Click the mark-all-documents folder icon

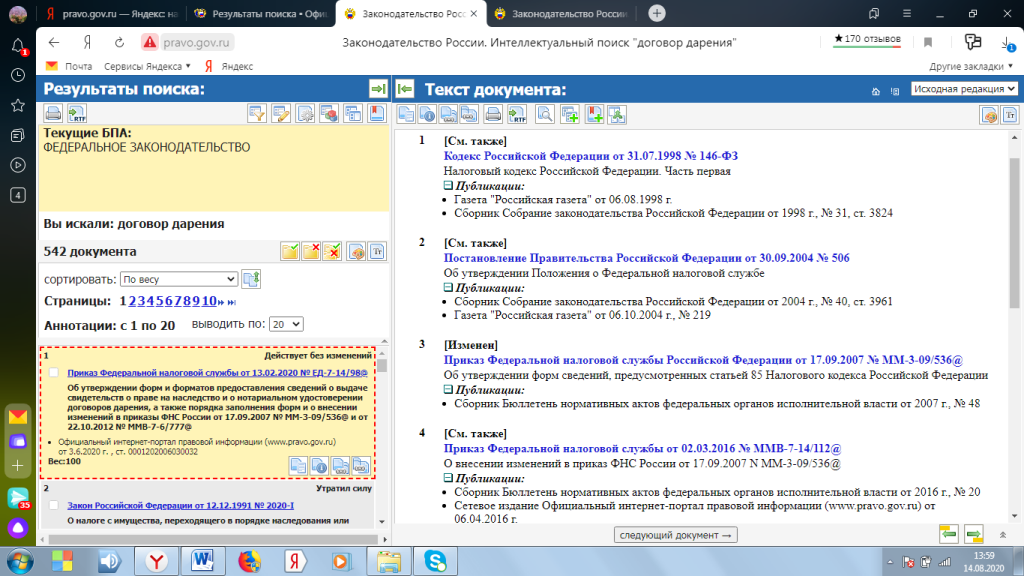(290, 251)
